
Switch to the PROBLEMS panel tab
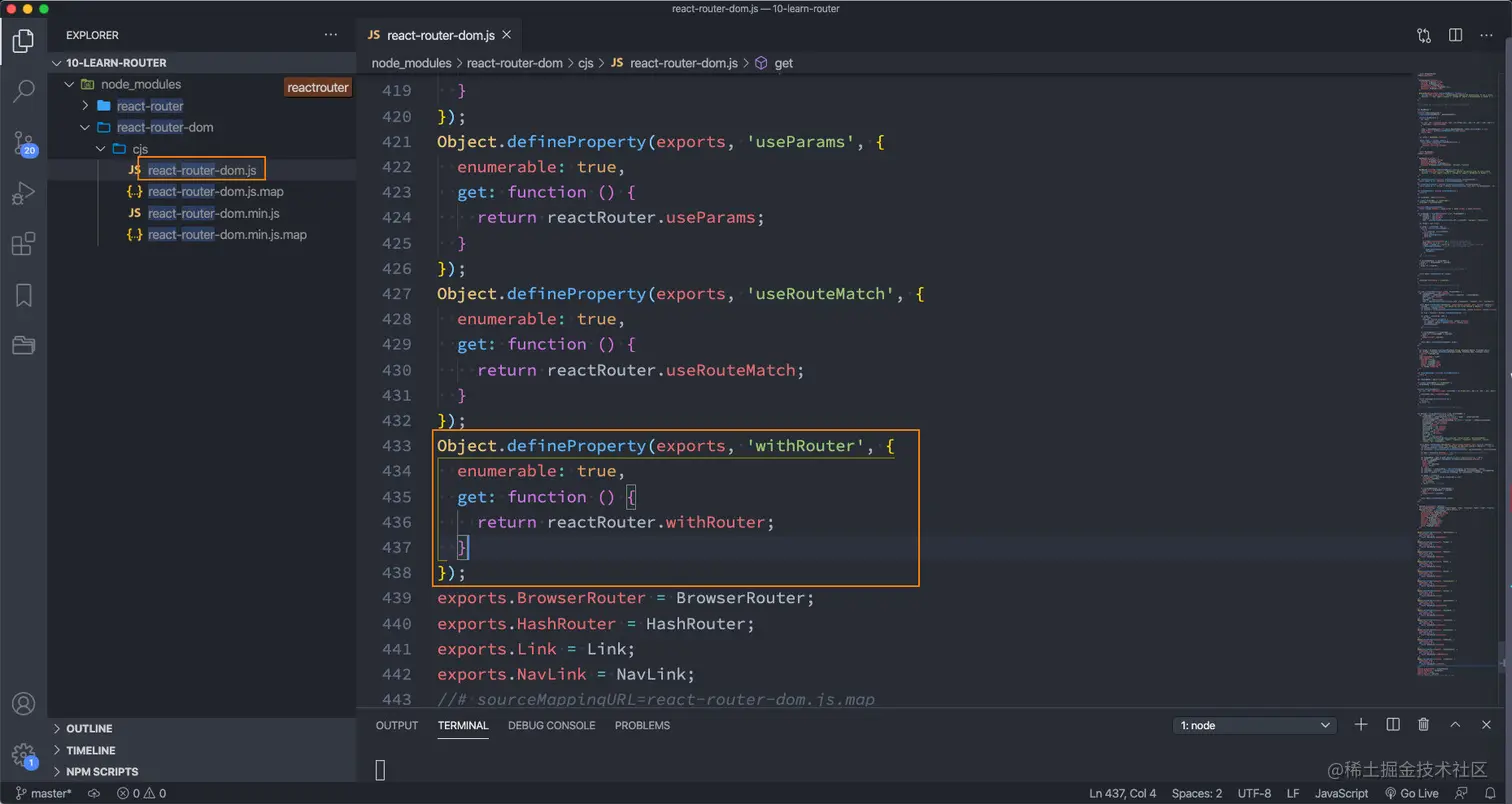click(642, 725)
